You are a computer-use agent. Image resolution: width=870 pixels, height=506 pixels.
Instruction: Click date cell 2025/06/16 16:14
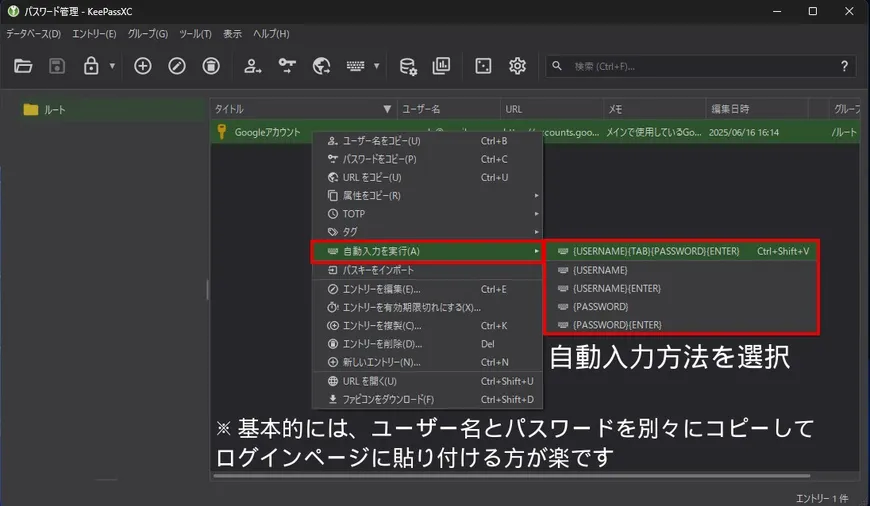[x=743, y=133]
